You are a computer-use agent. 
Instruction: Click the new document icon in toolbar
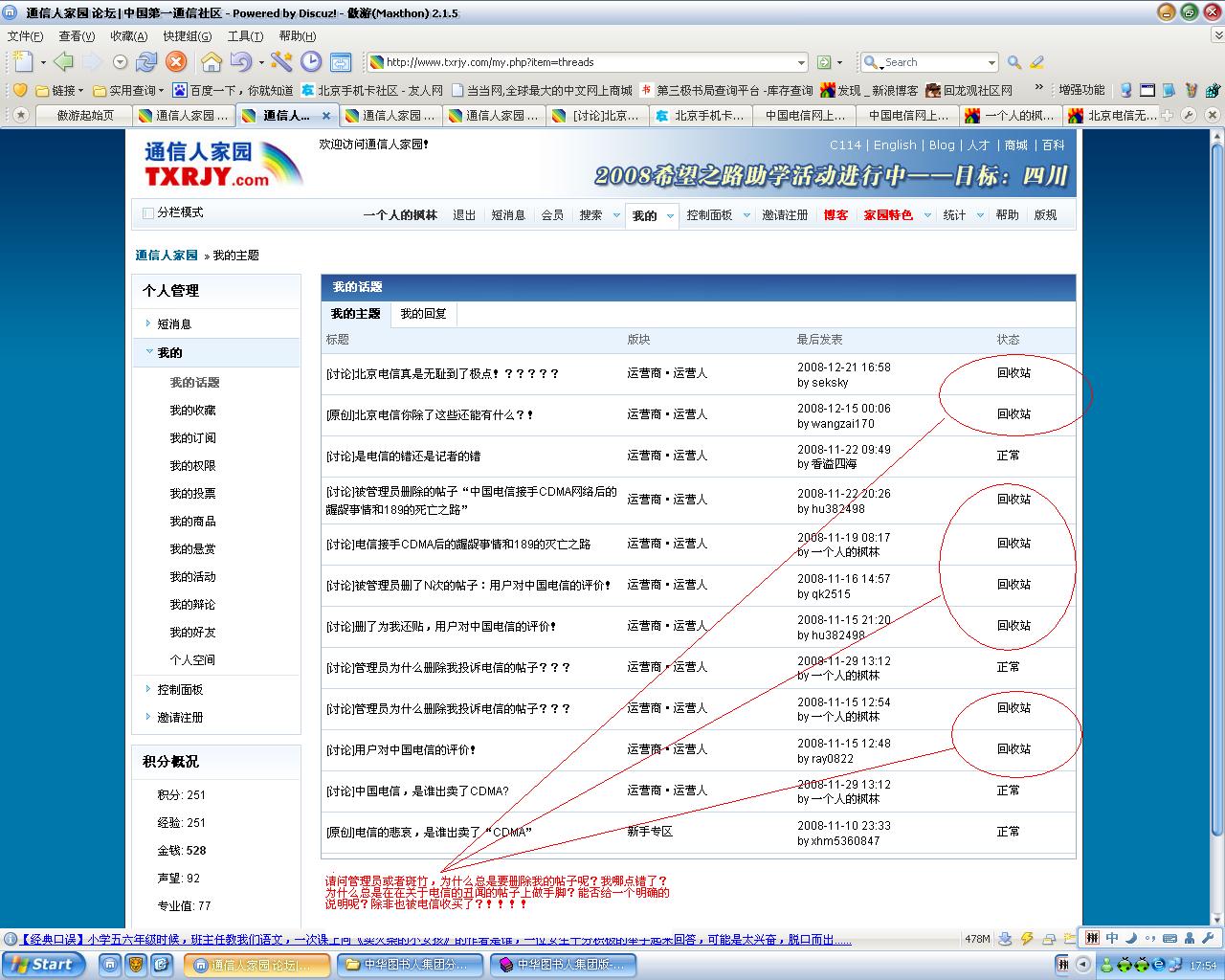click(23, 62)
